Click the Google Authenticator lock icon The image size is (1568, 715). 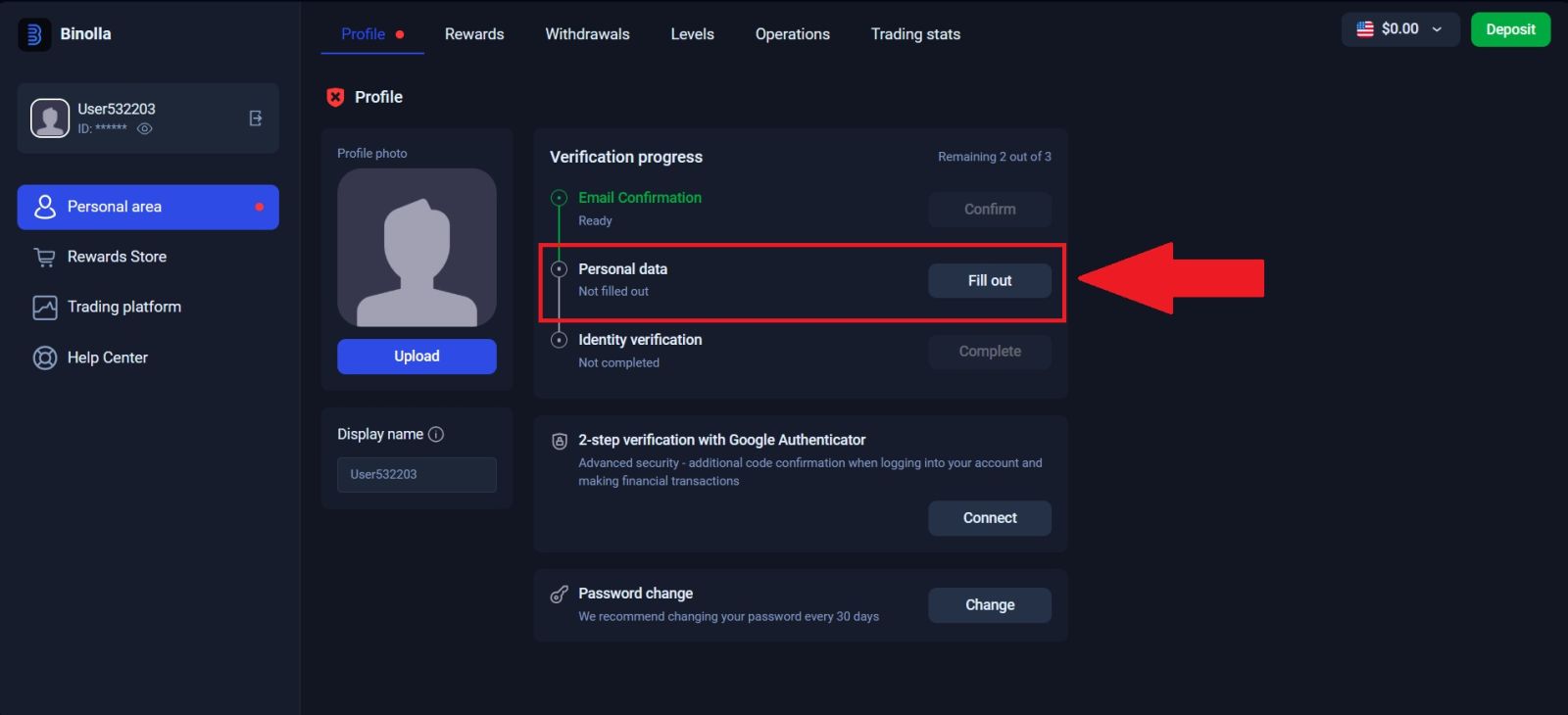tap(559, 441)
